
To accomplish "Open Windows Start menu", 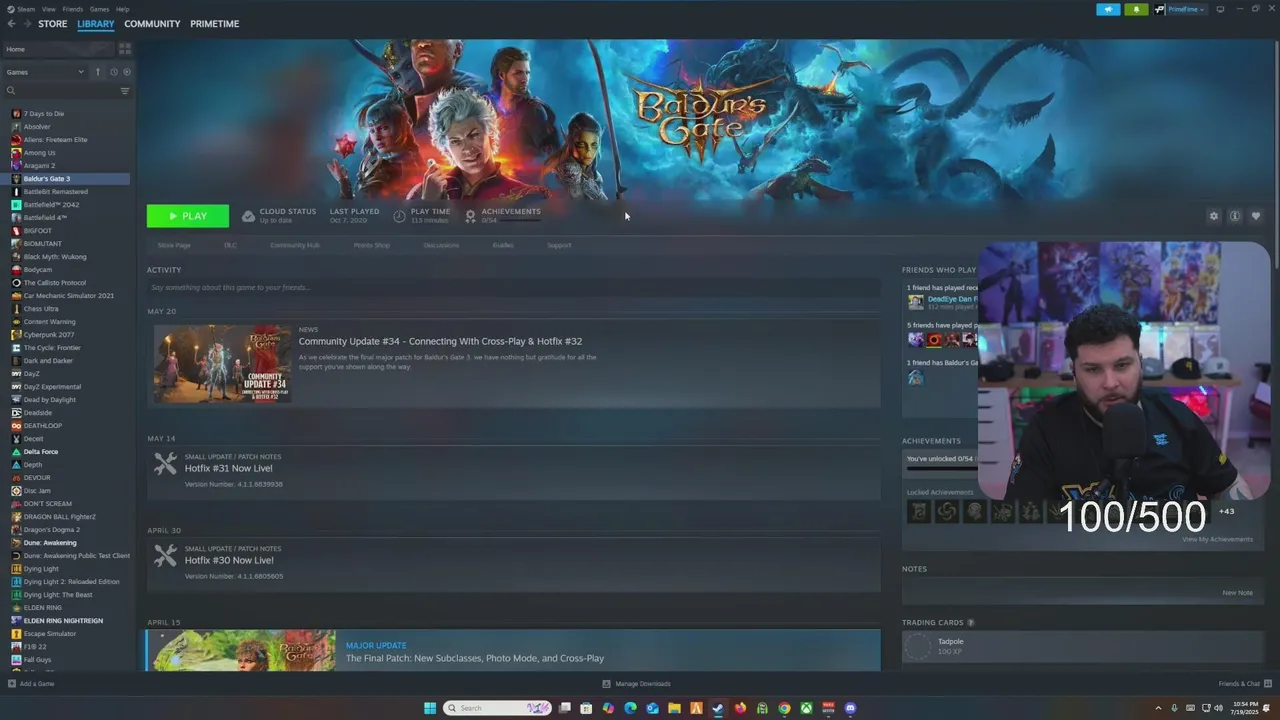I will tap(430, 708).
